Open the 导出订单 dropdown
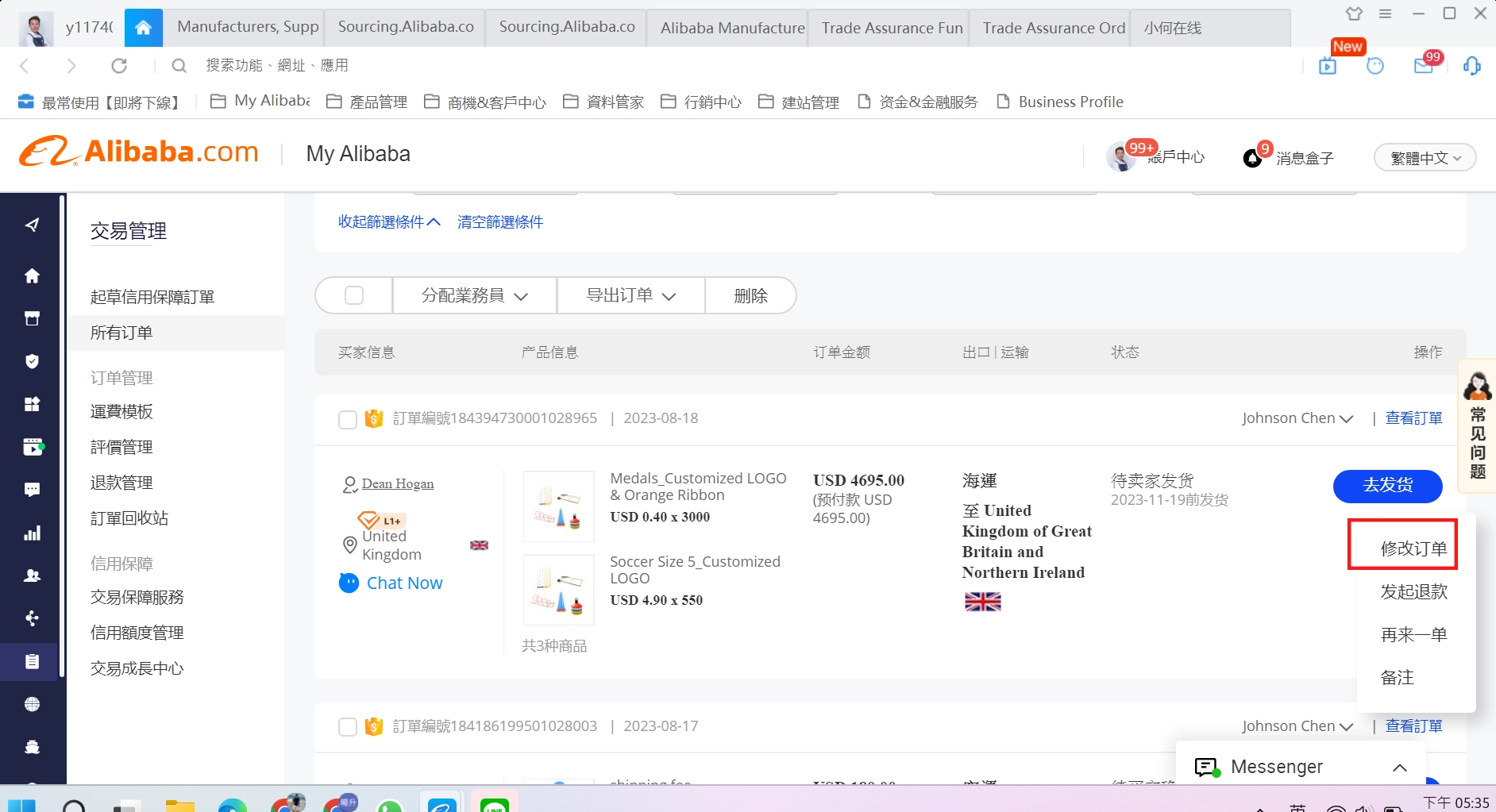This screenshot has width=1496, height=812. [631, 295]
